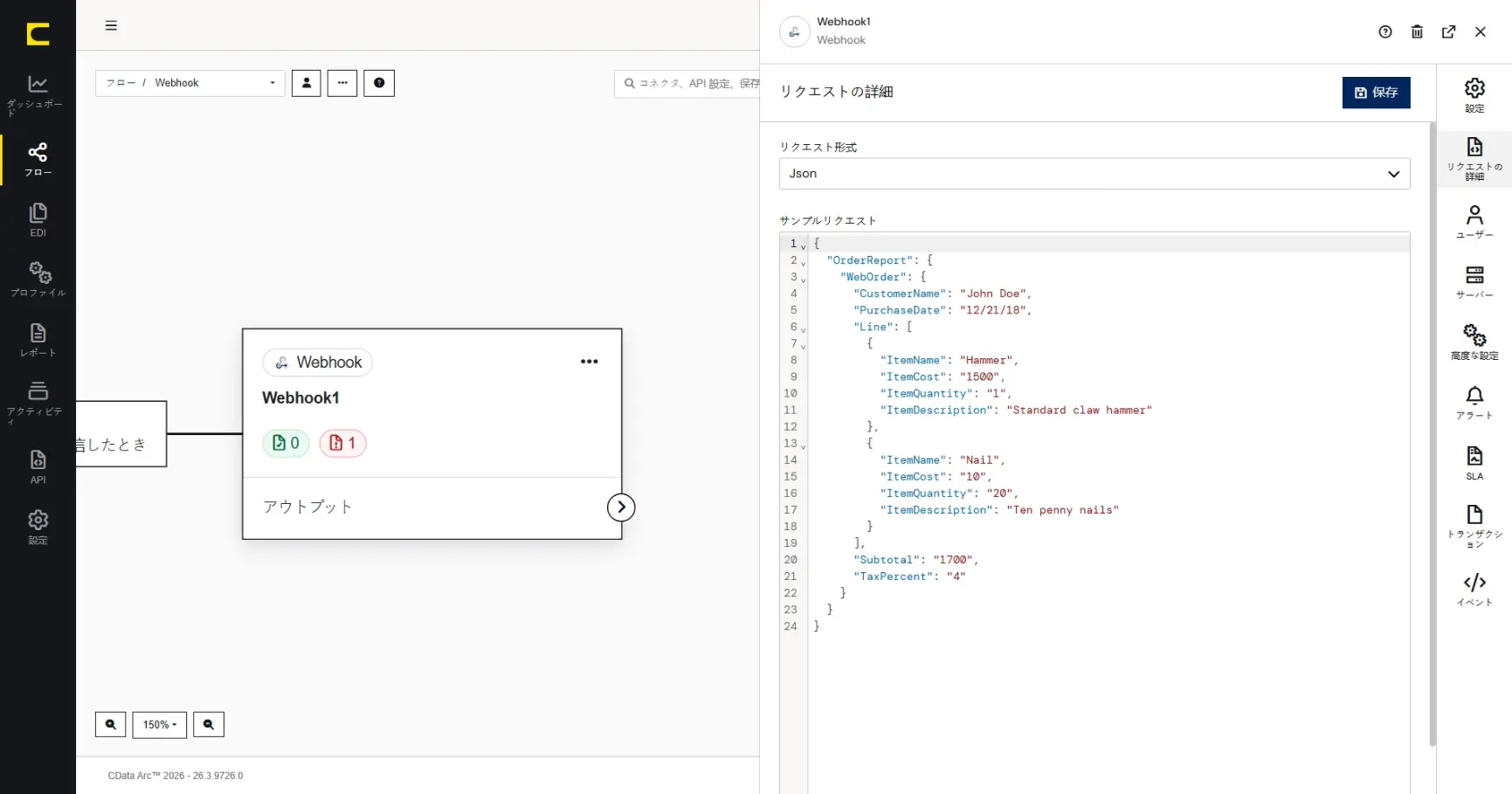Close the Webhook1 settings panel
The height and width of the screenshot is (794, 1512).
pos(1480,31)
